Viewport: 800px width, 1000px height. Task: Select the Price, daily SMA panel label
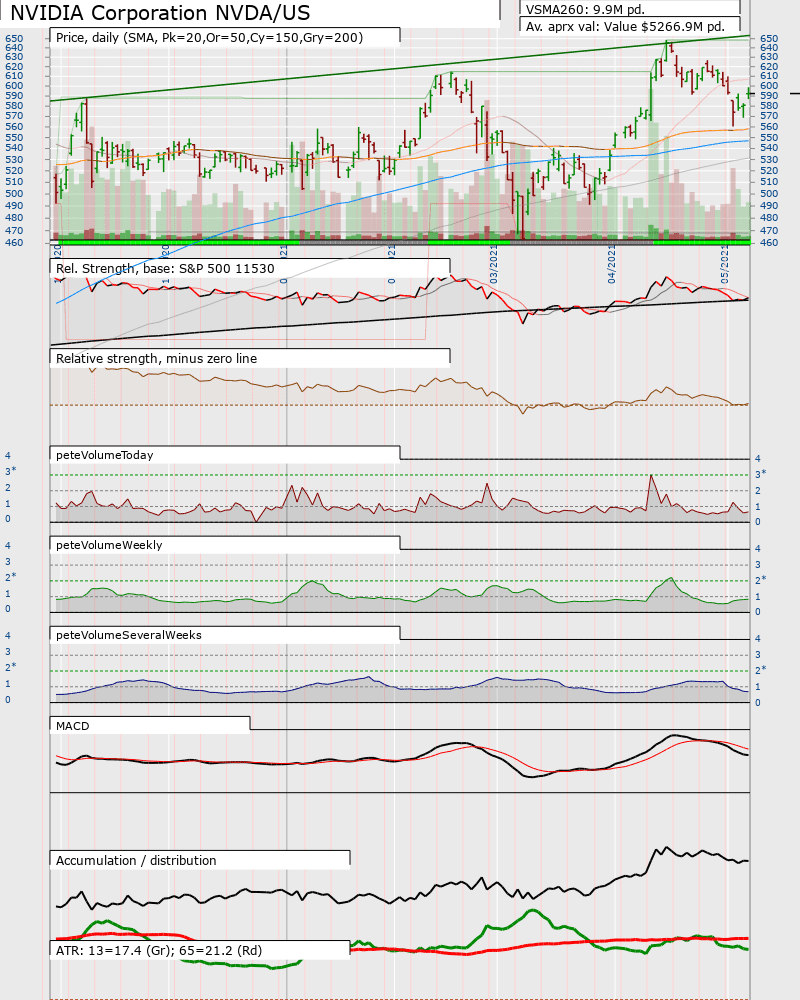pos(209,38)
